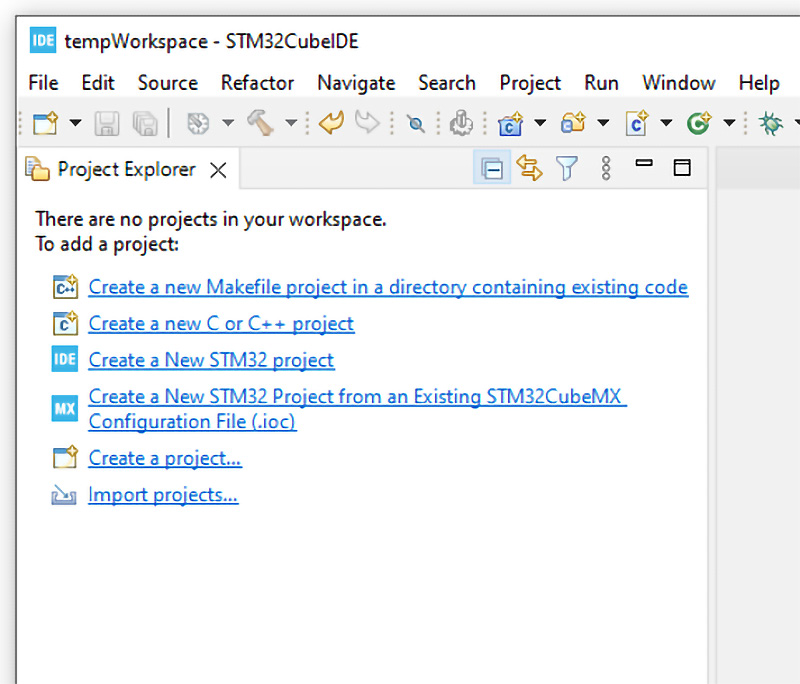Click the green New Class toolbar icon

pos(699,123)
